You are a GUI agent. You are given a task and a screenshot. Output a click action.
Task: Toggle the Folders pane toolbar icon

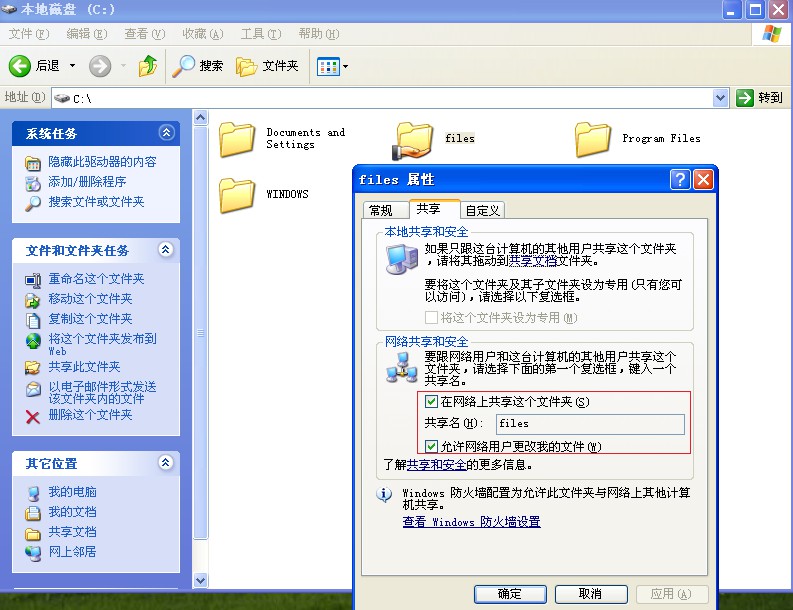246,66
